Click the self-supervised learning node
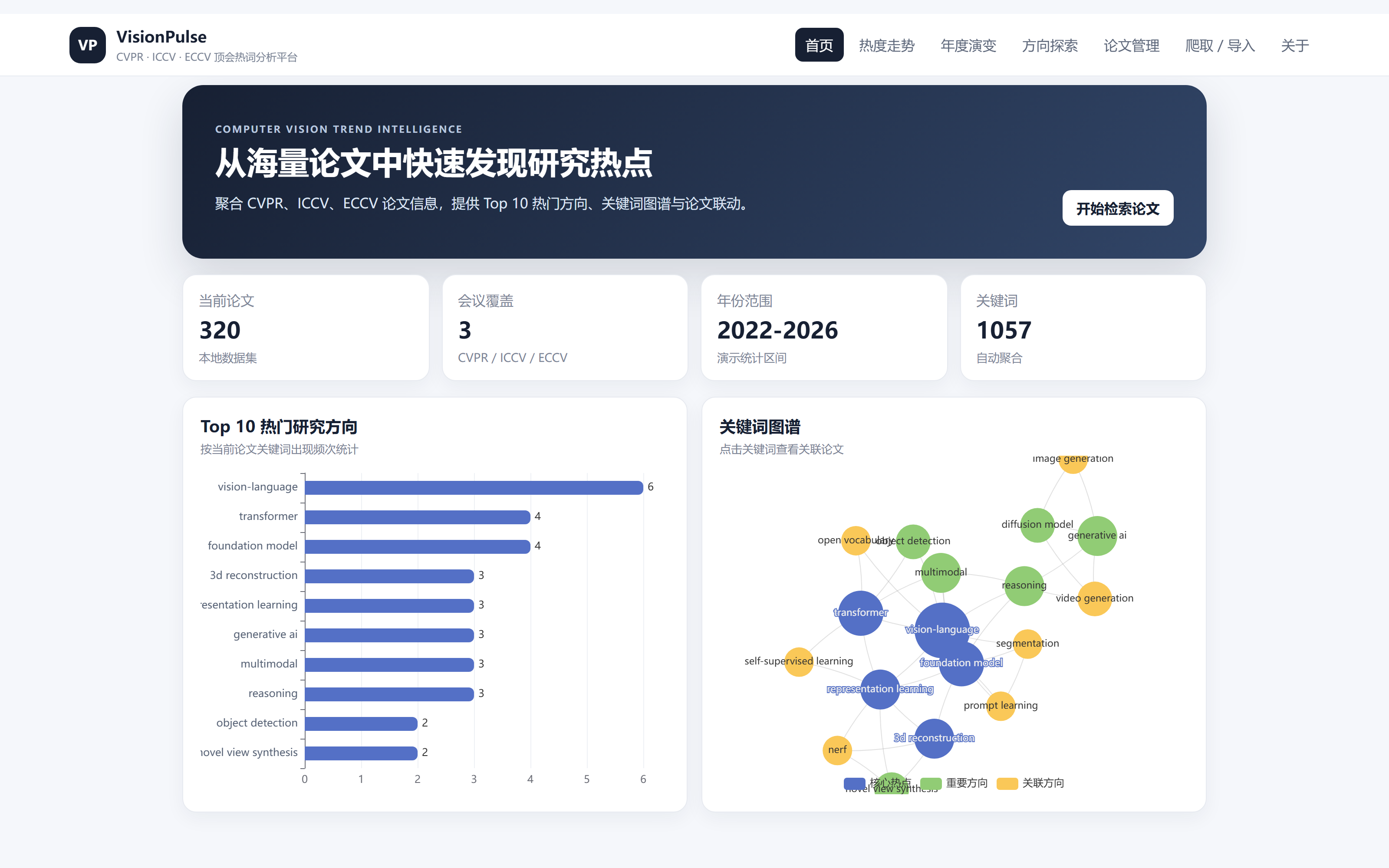This screenshot has height=868, width=1389. tap(798, 661)
